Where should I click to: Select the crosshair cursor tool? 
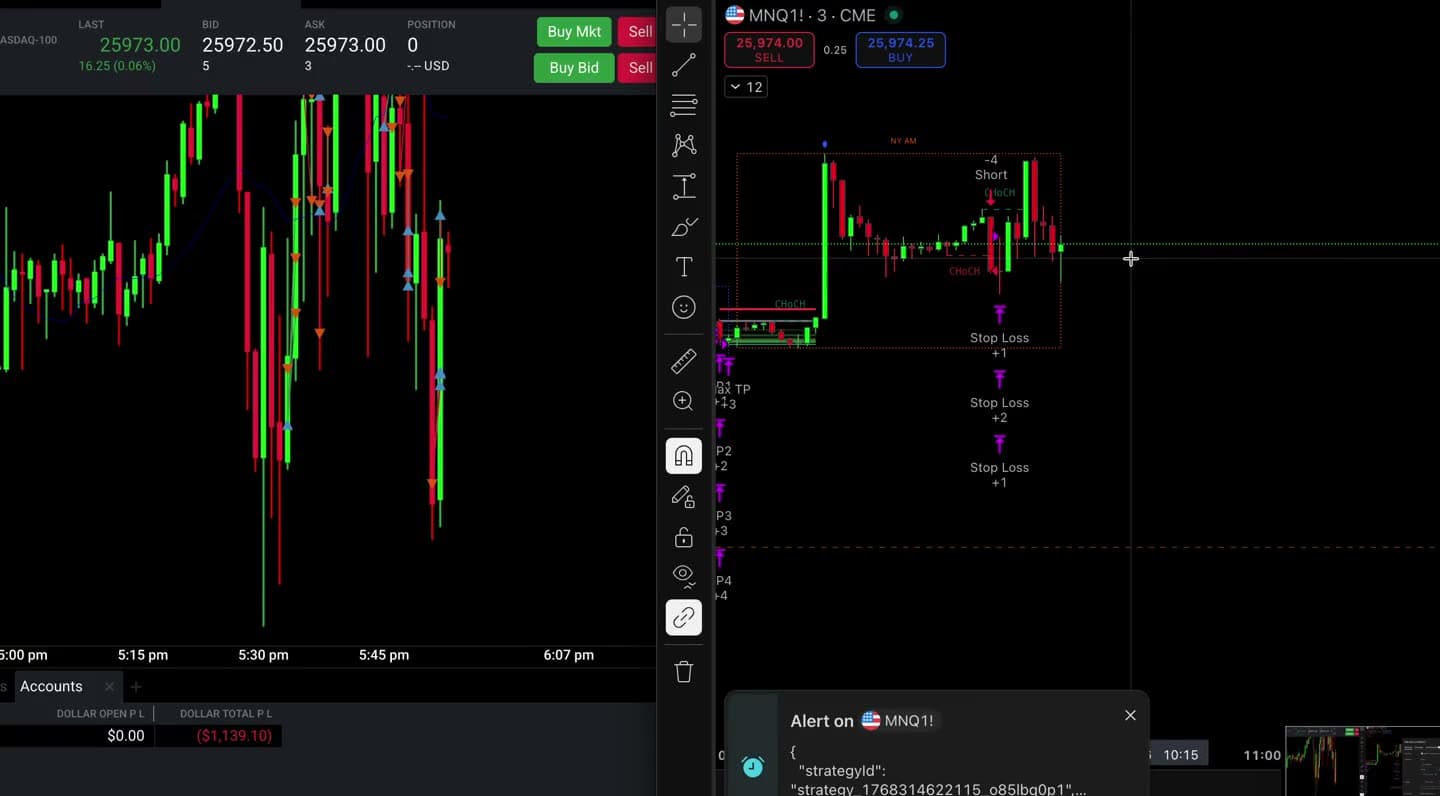point(684,24)
